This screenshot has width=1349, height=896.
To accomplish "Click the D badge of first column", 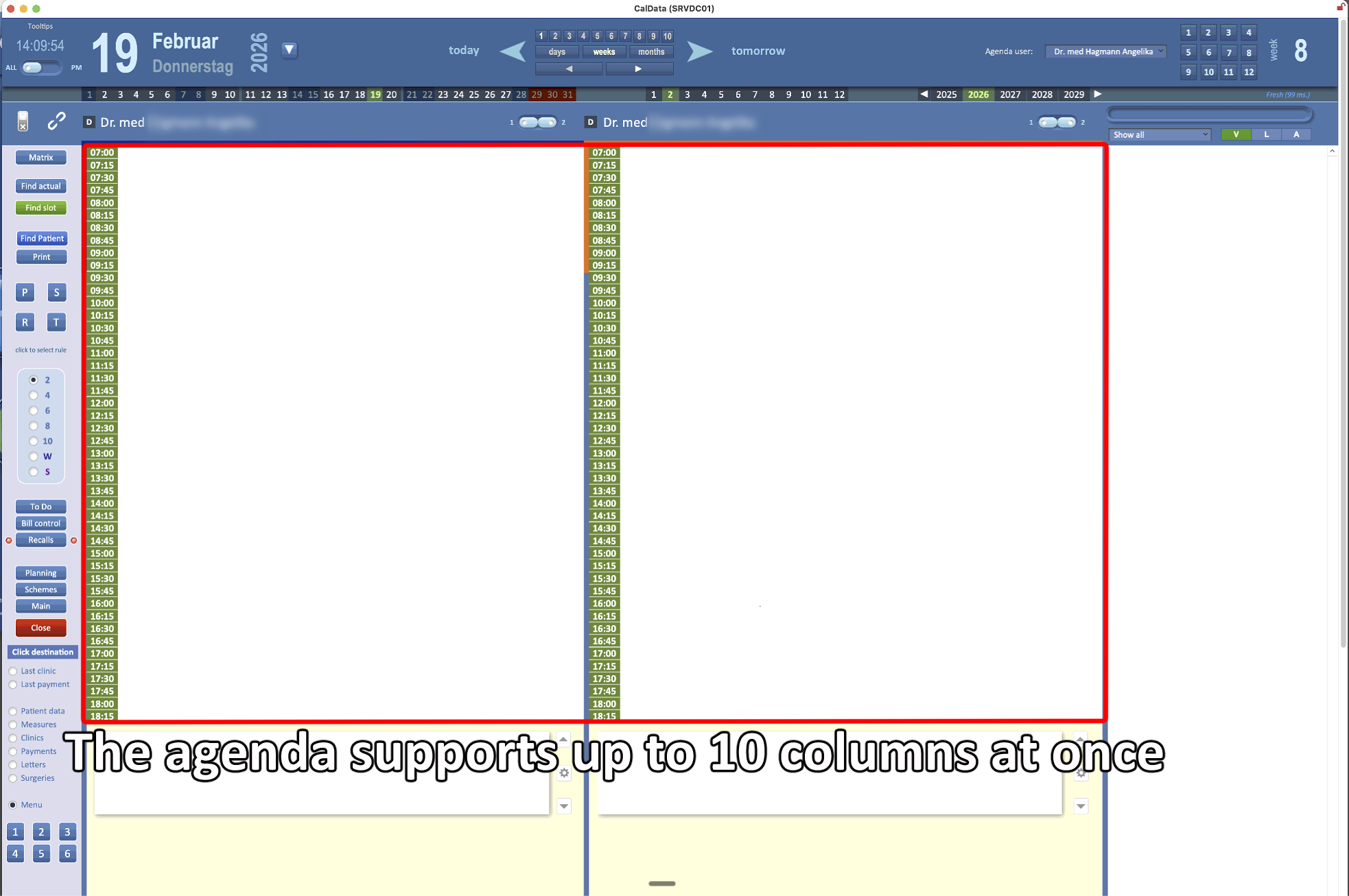I will point(89,122).
